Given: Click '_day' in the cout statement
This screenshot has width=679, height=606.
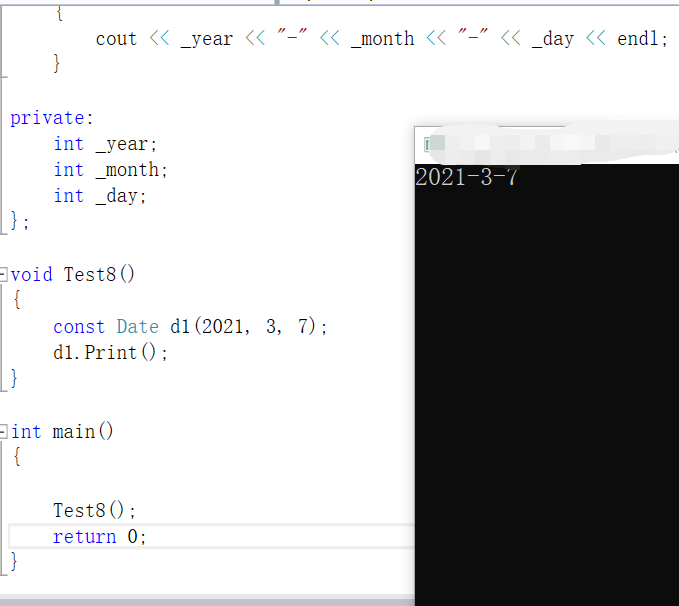Looking at the screenshot, I should click(553, 39).
